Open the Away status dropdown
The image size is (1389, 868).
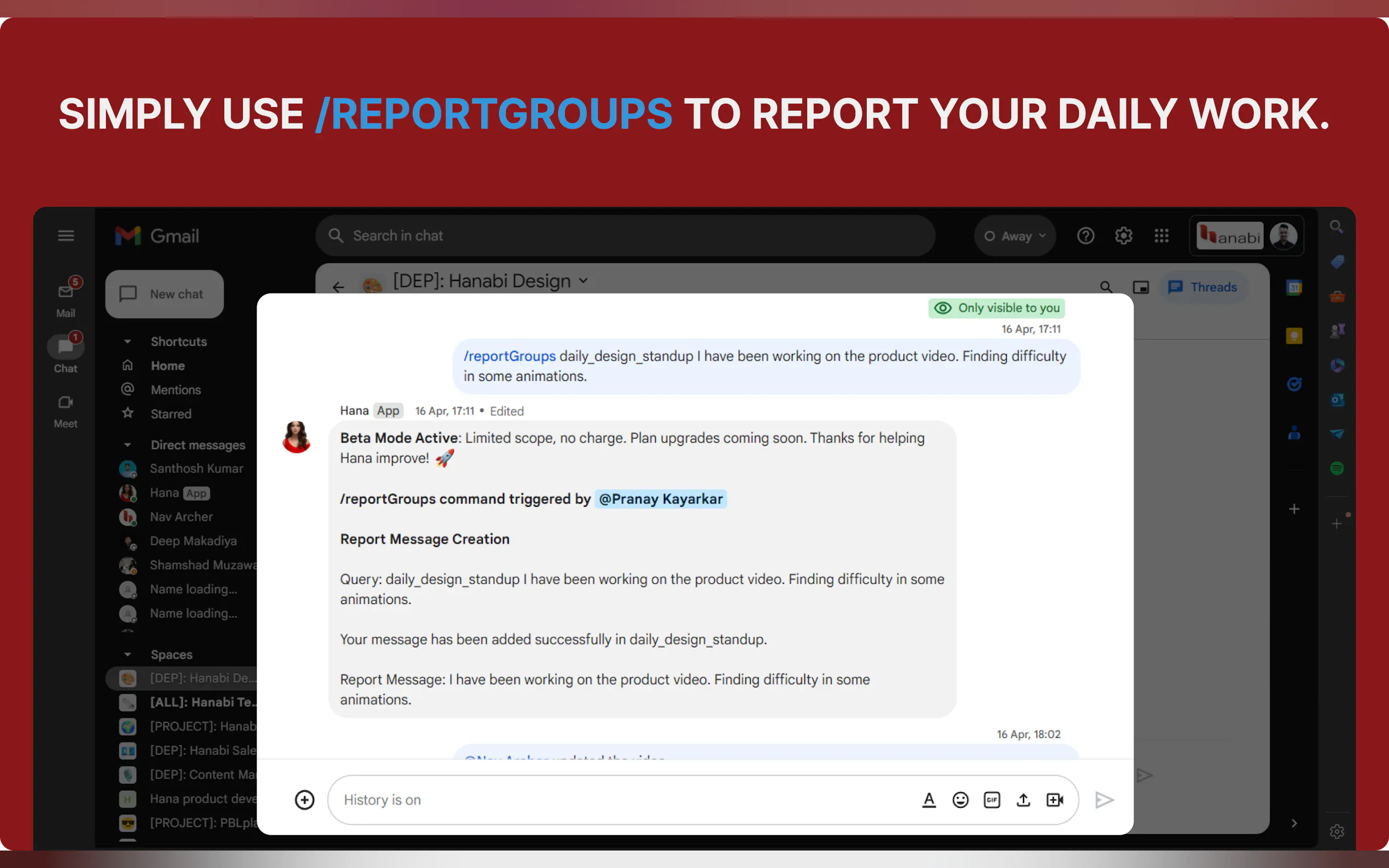[x=1014, y=236]
